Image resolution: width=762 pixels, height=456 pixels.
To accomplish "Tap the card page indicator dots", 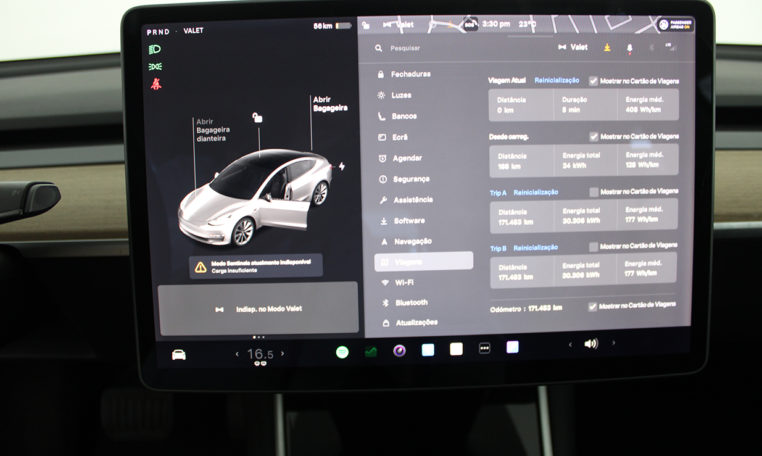I will click(259, 337).
